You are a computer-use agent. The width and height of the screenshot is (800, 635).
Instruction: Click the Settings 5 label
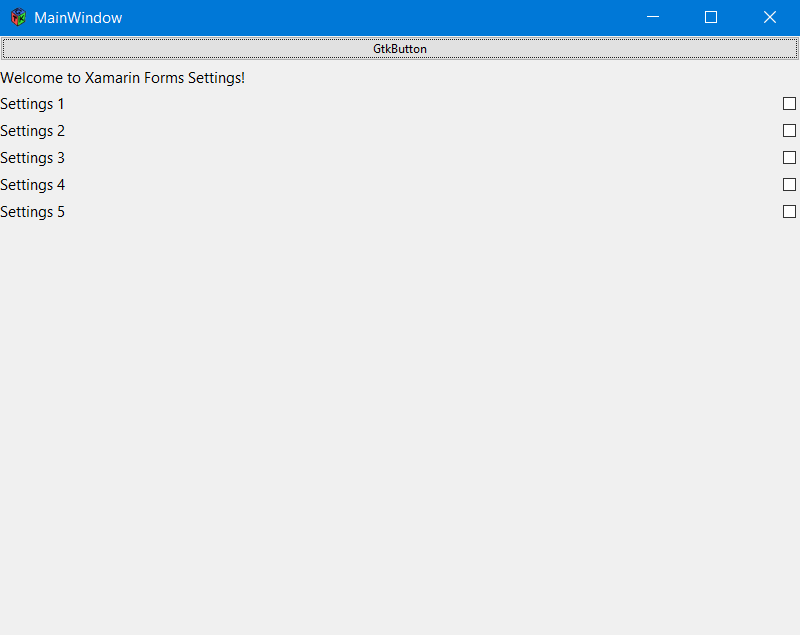[32, 212]
